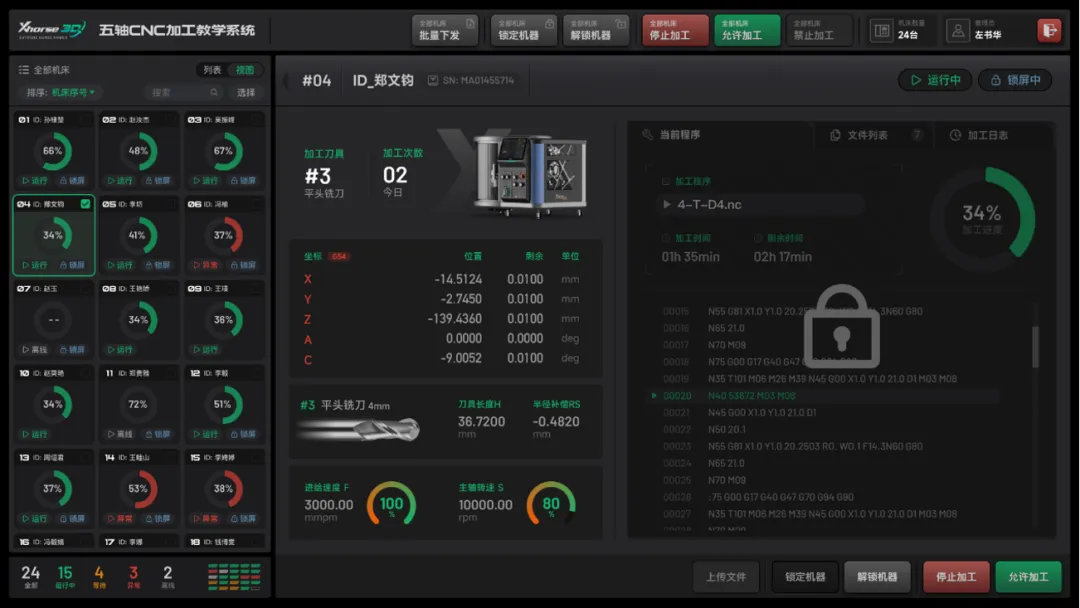Click top bar 锁定机器 button
The image size is (1080, 608).
point(524,31)
